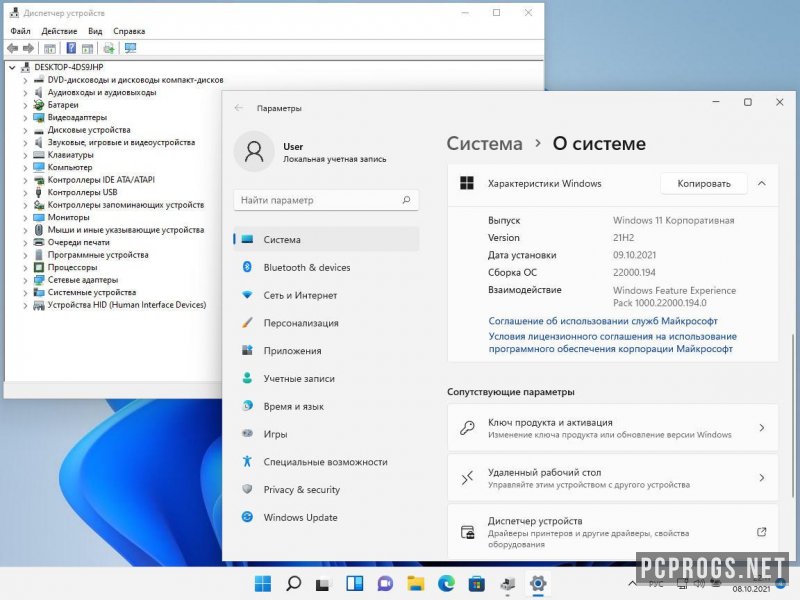Screen dimensions: 800x600
Task: Open Приложения settings
Action: 326,351
